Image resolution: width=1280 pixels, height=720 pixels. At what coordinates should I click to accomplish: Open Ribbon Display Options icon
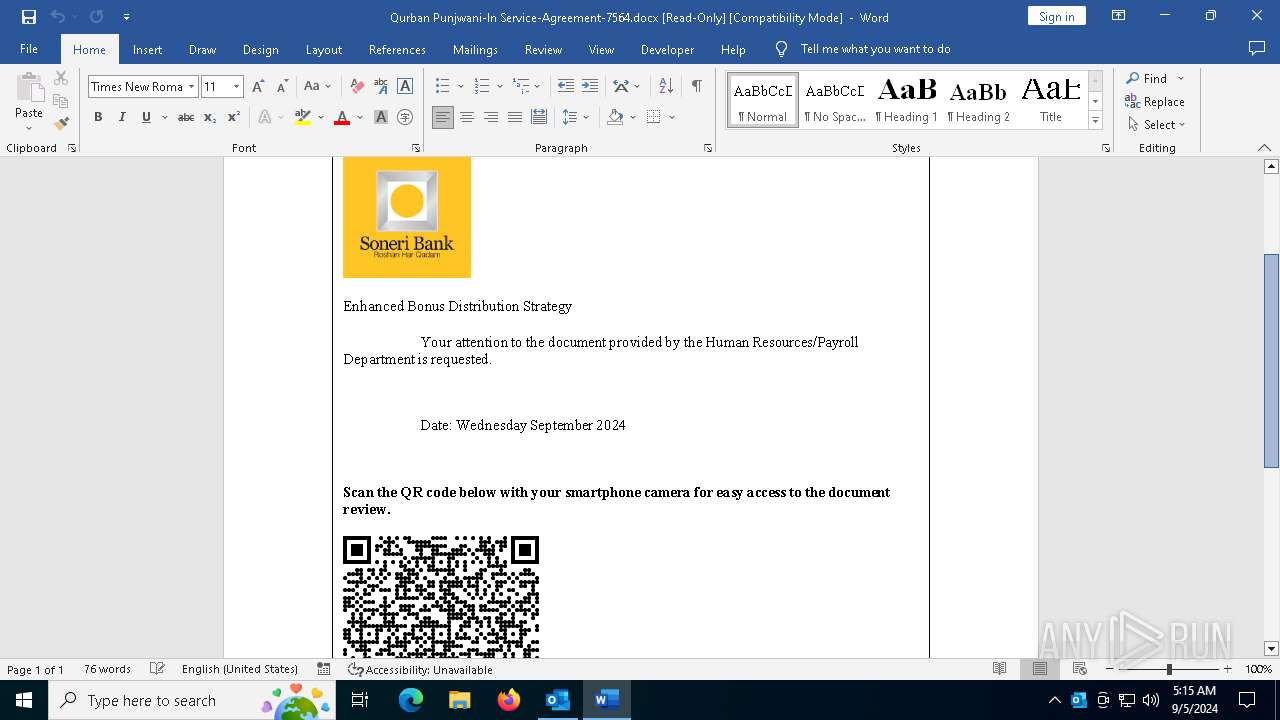click(x=1119, y=16)
